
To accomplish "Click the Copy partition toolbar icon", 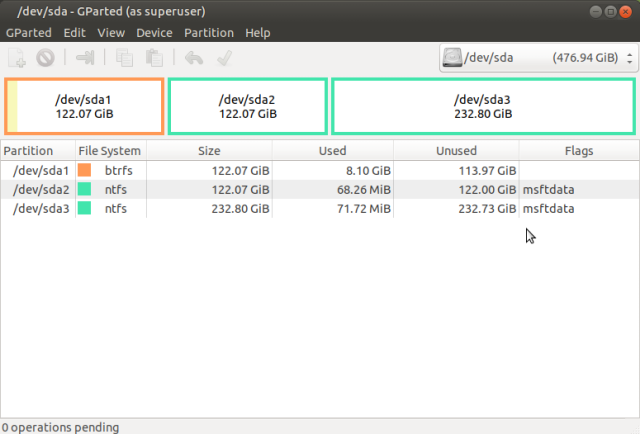I will click(x=125, y=58).
